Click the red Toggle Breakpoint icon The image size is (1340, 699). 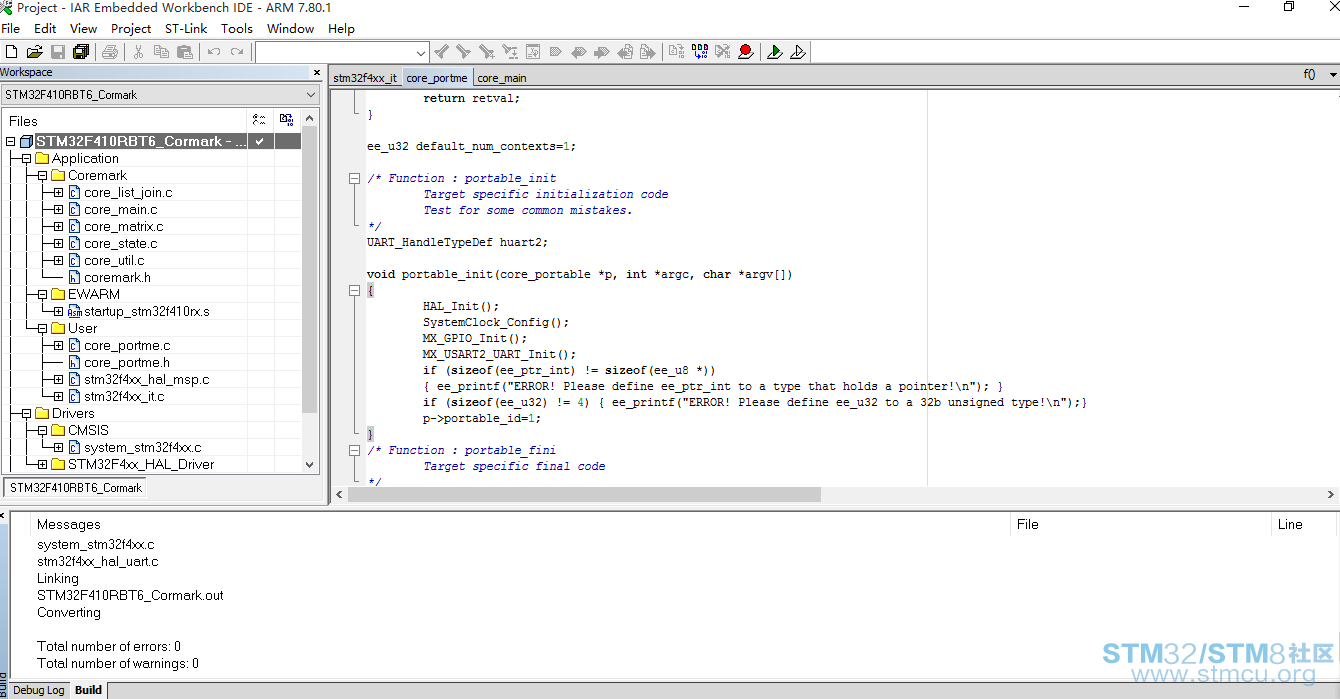coord(746,52)
